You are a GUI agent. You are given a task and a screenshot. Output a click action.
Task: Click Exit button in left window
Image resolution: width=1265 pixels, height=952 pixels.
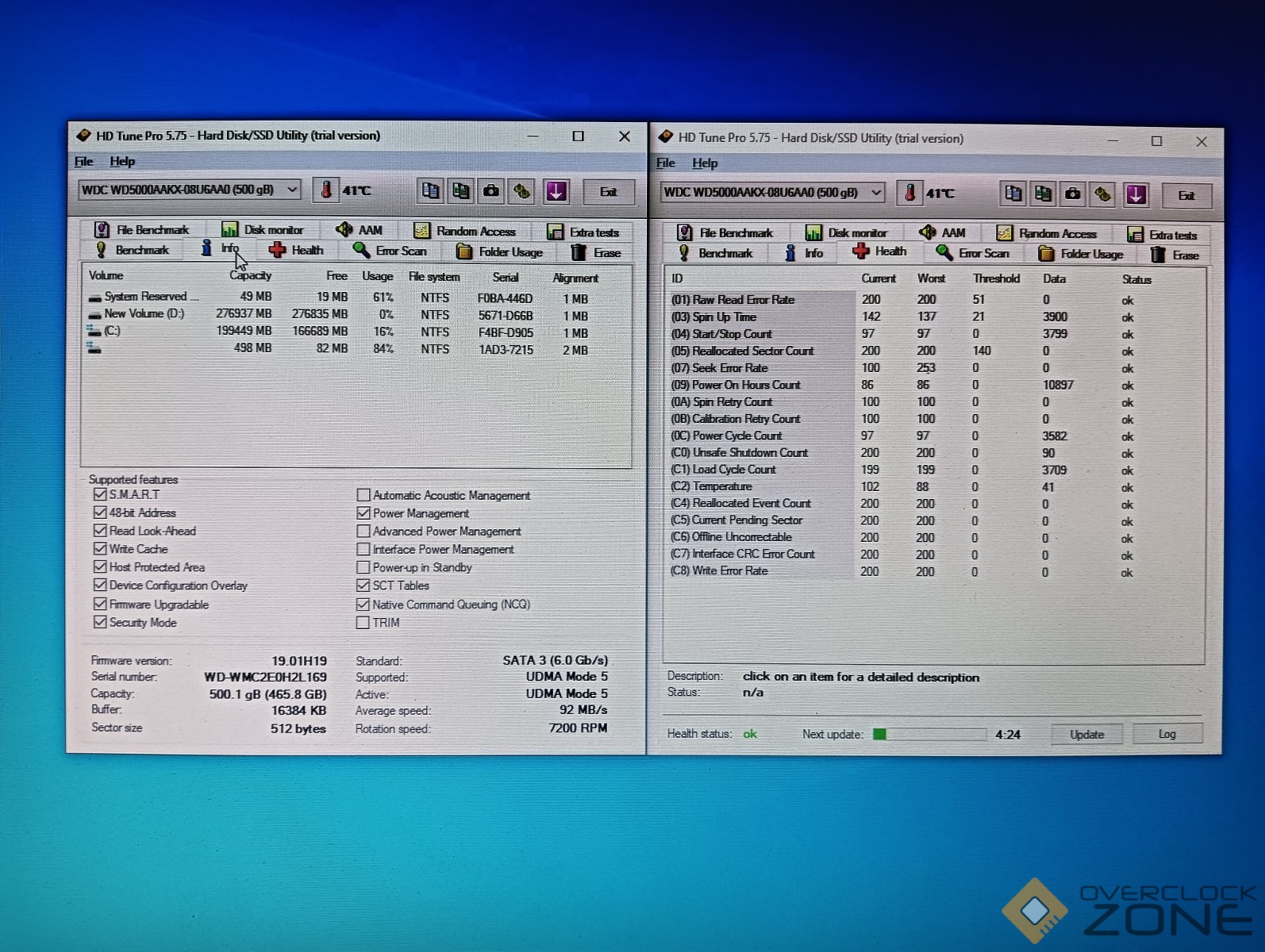pos(609,192)
